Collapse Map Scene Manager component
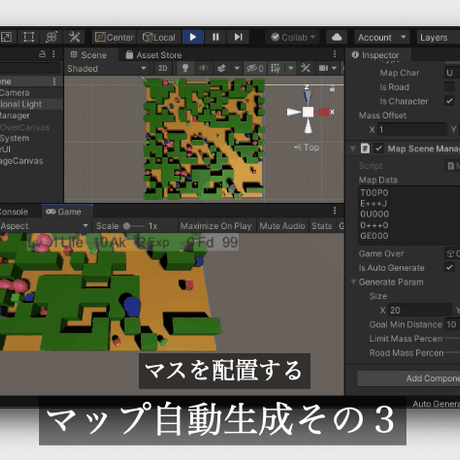This screenshot has height=460, width=460. 353,148
